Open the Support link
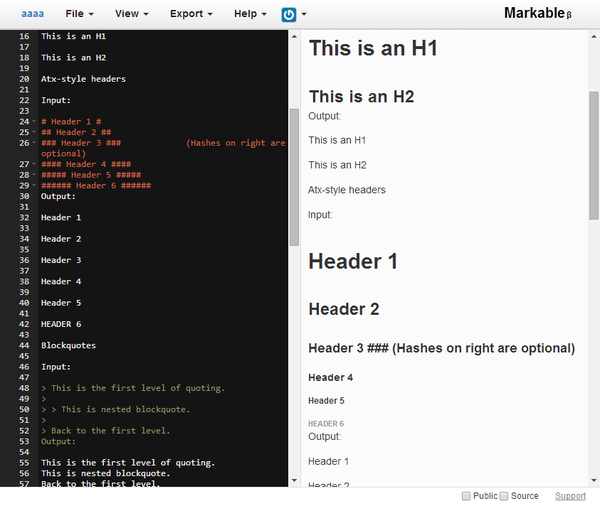 click(570, 496)
